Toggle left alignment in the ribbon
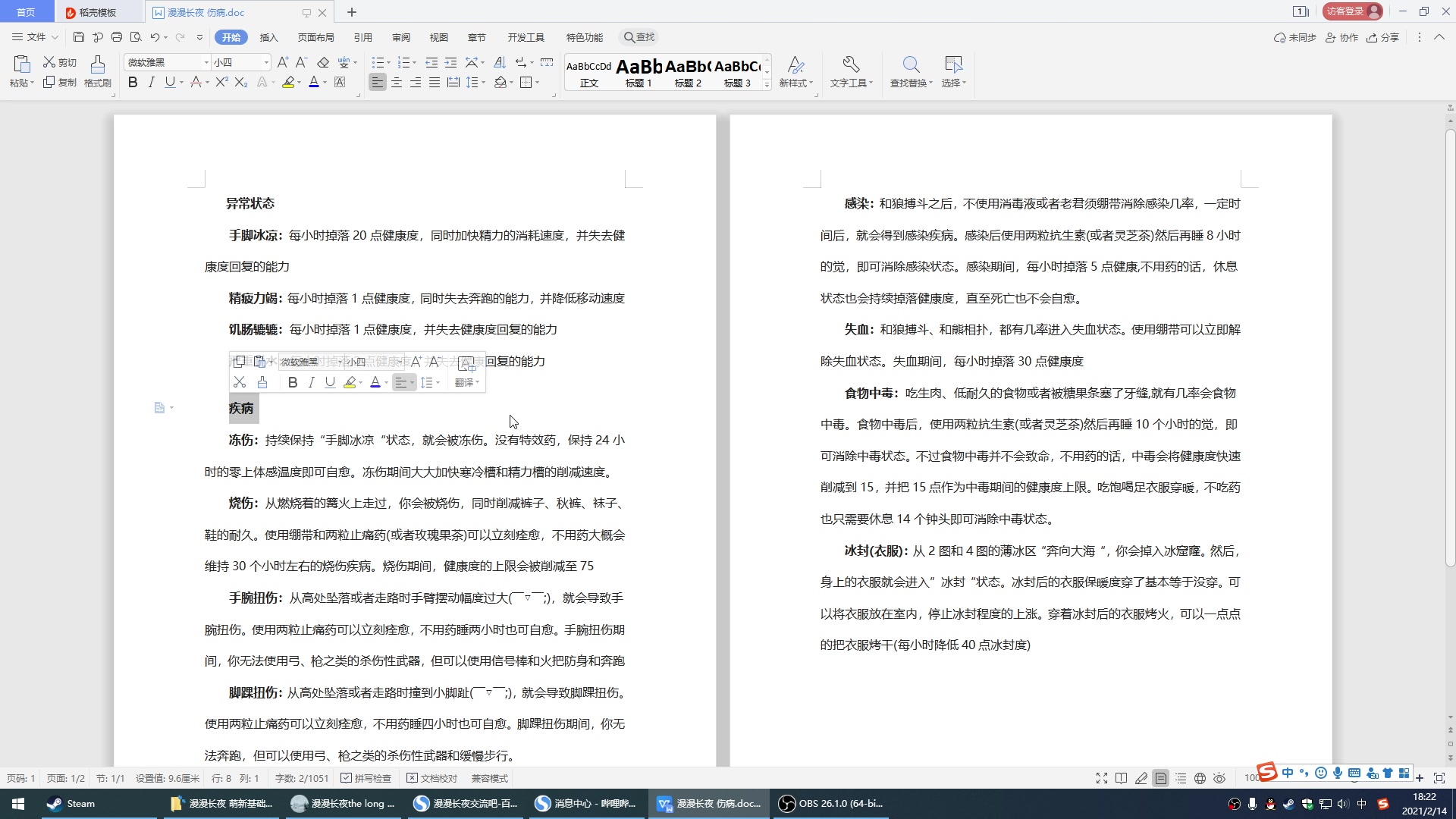Screen dimensions: 1456x819 (x=377, y=83)
